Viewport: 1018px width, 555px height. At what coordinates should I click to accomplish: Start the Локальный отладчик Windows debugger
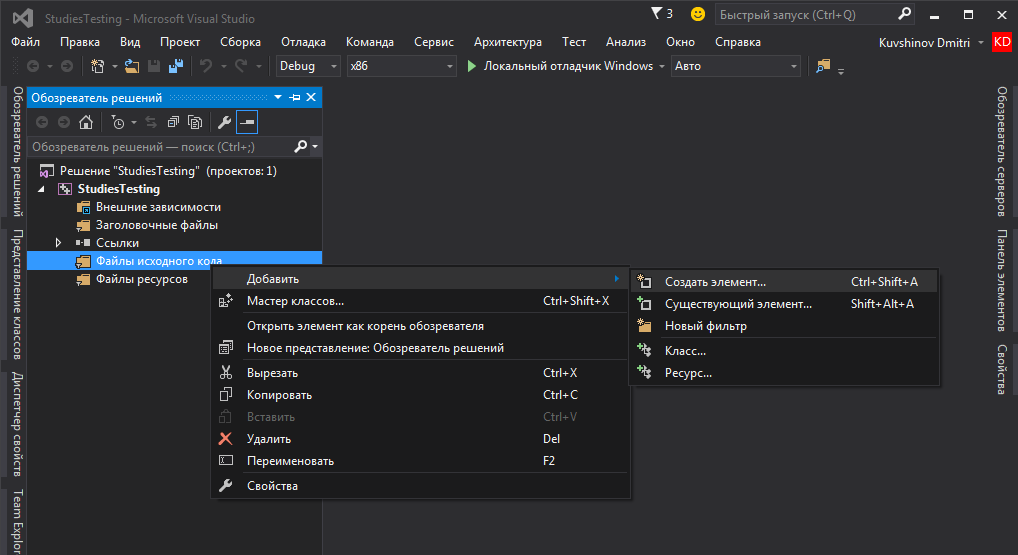[x=560, y=66]
